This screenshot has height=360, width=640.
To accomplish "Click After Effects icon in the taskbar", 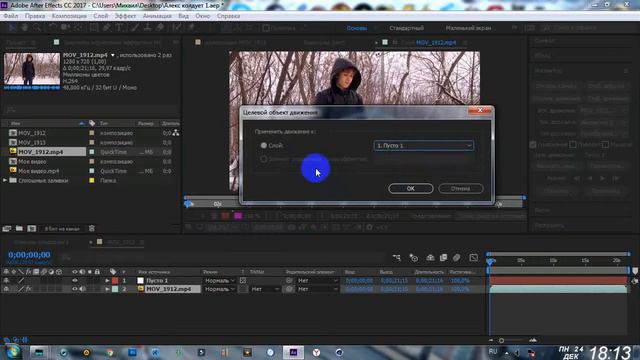I will tap(293, 352).
